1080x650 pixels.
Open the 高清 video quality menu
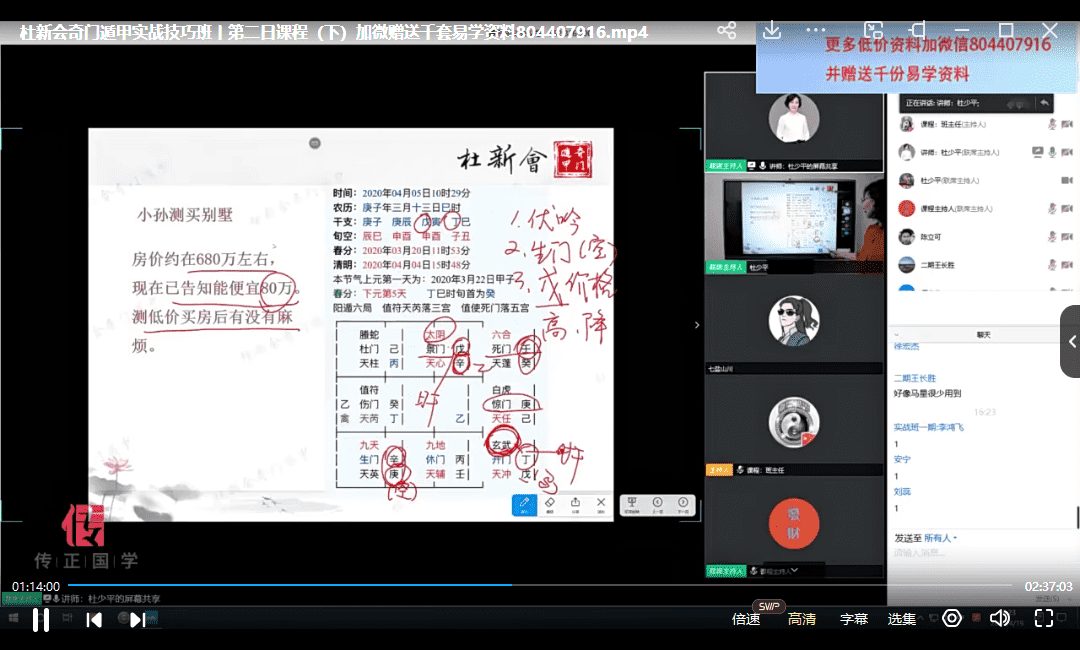pyautogui.click(x=801, y=619)
